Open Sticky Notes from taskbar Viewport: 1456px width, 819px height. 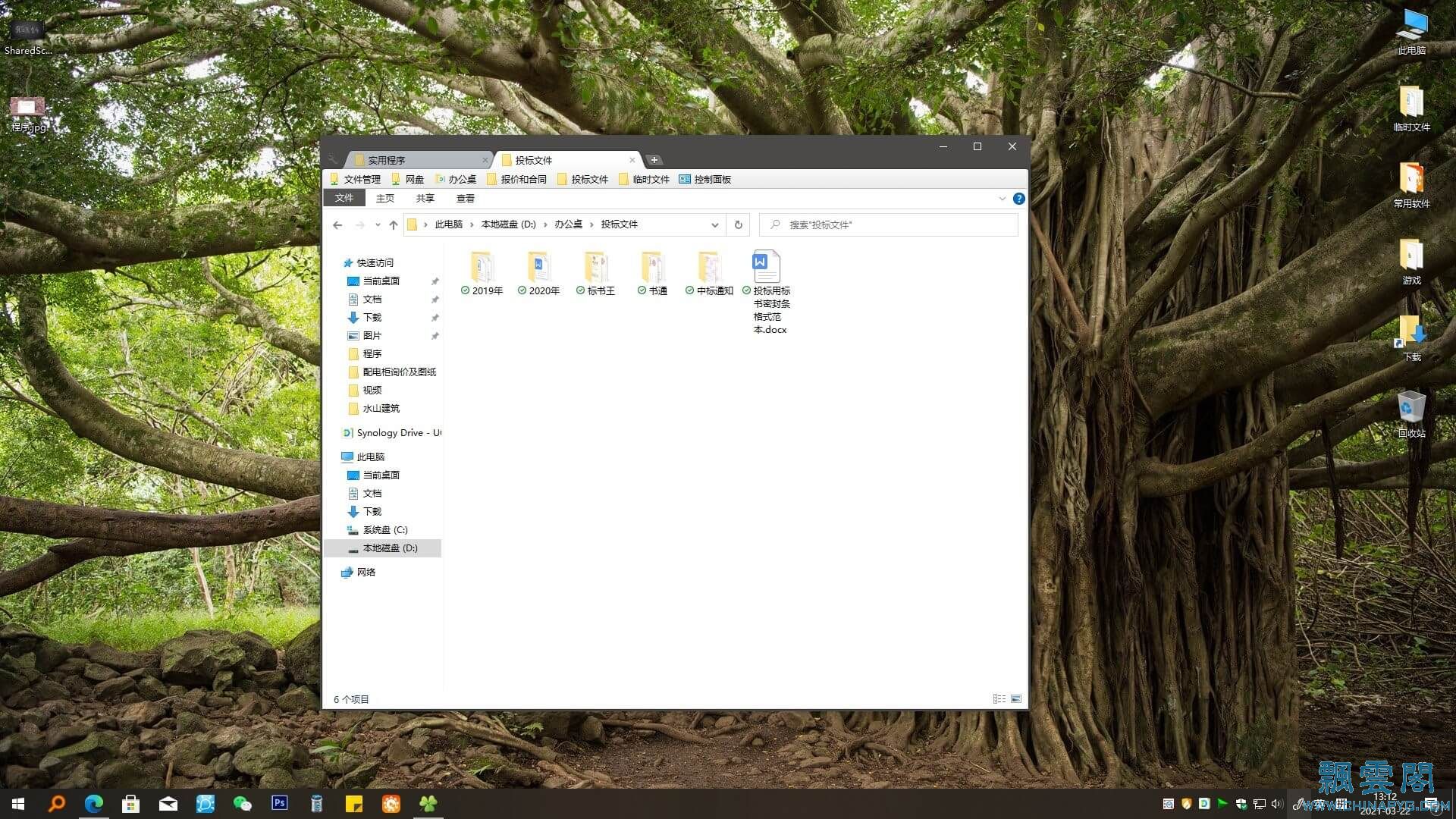coord(354,804)
